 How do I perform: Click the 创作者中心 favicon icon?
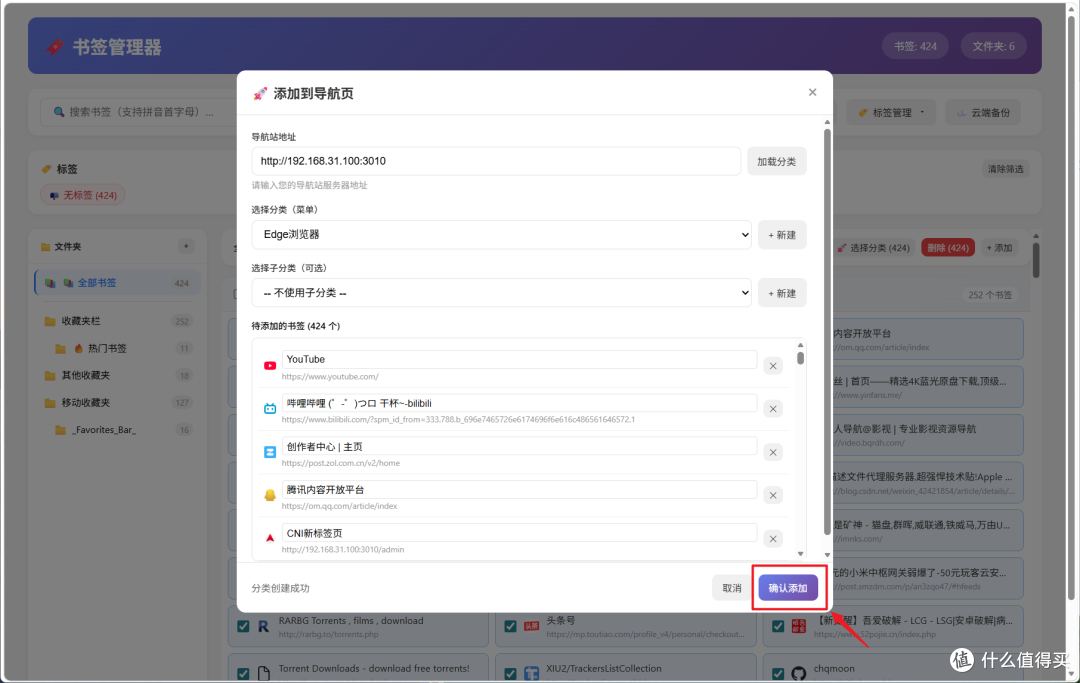click(270, 452)
